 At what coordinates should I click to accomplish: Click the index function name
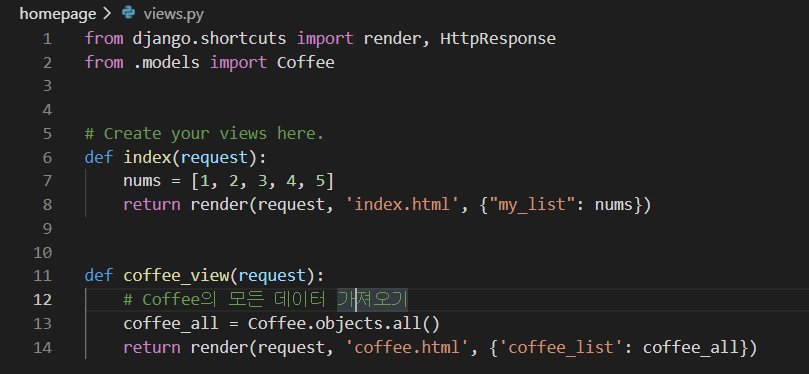148,157
